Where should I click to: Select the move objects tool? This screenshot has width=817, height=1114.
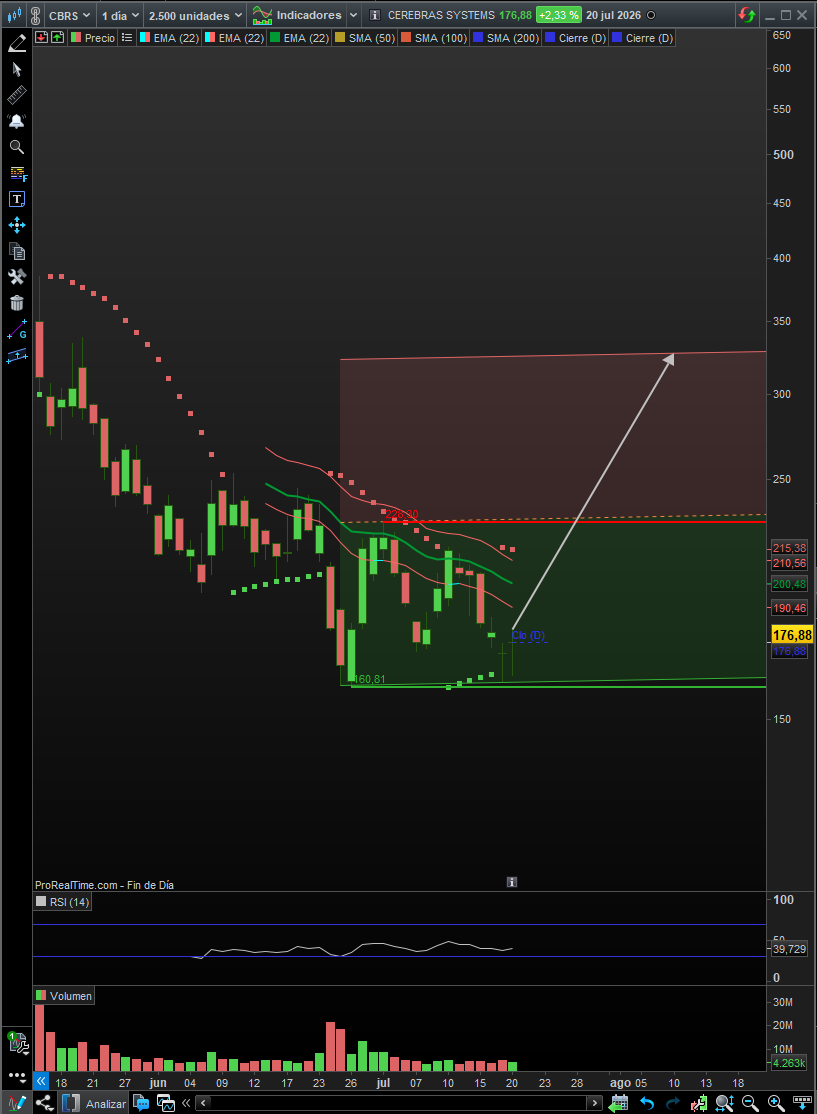17,225
